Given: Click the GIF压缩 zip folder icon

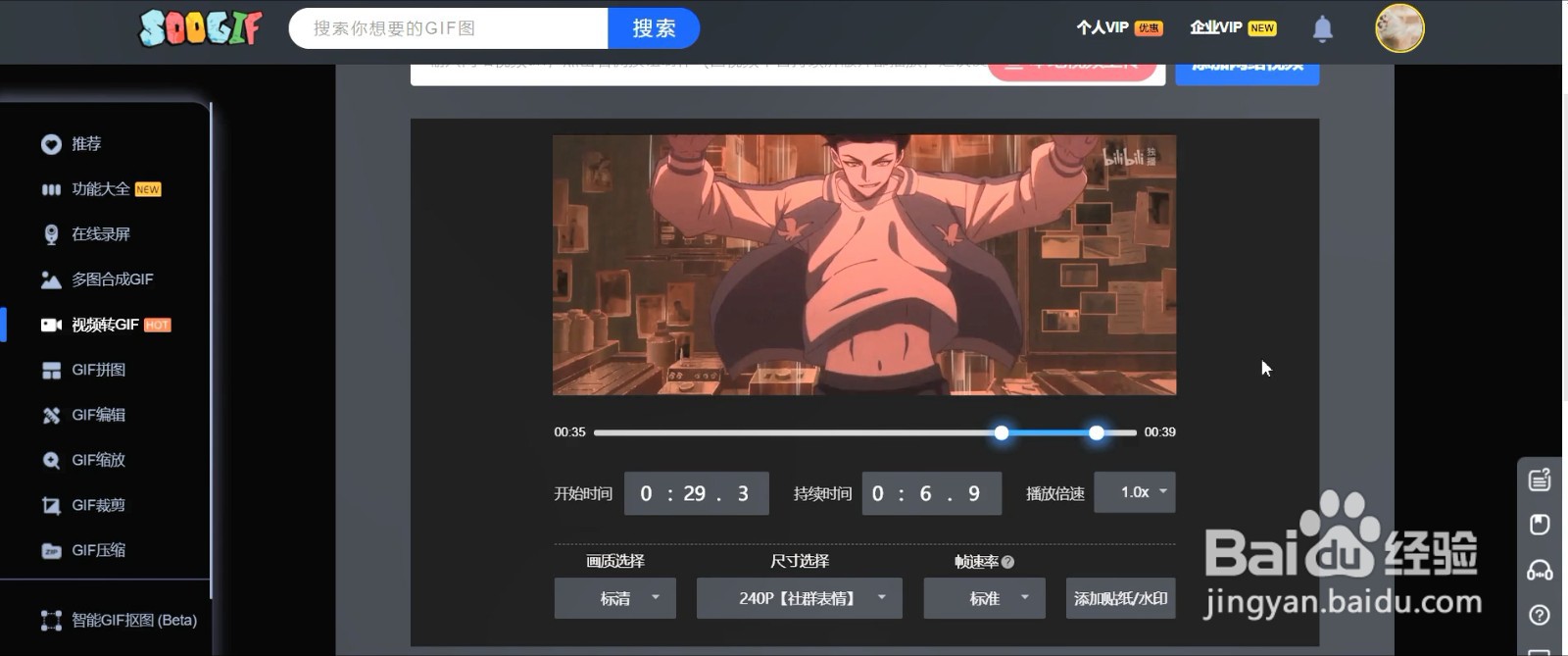Looking at the screenshot, I should 51,550.
